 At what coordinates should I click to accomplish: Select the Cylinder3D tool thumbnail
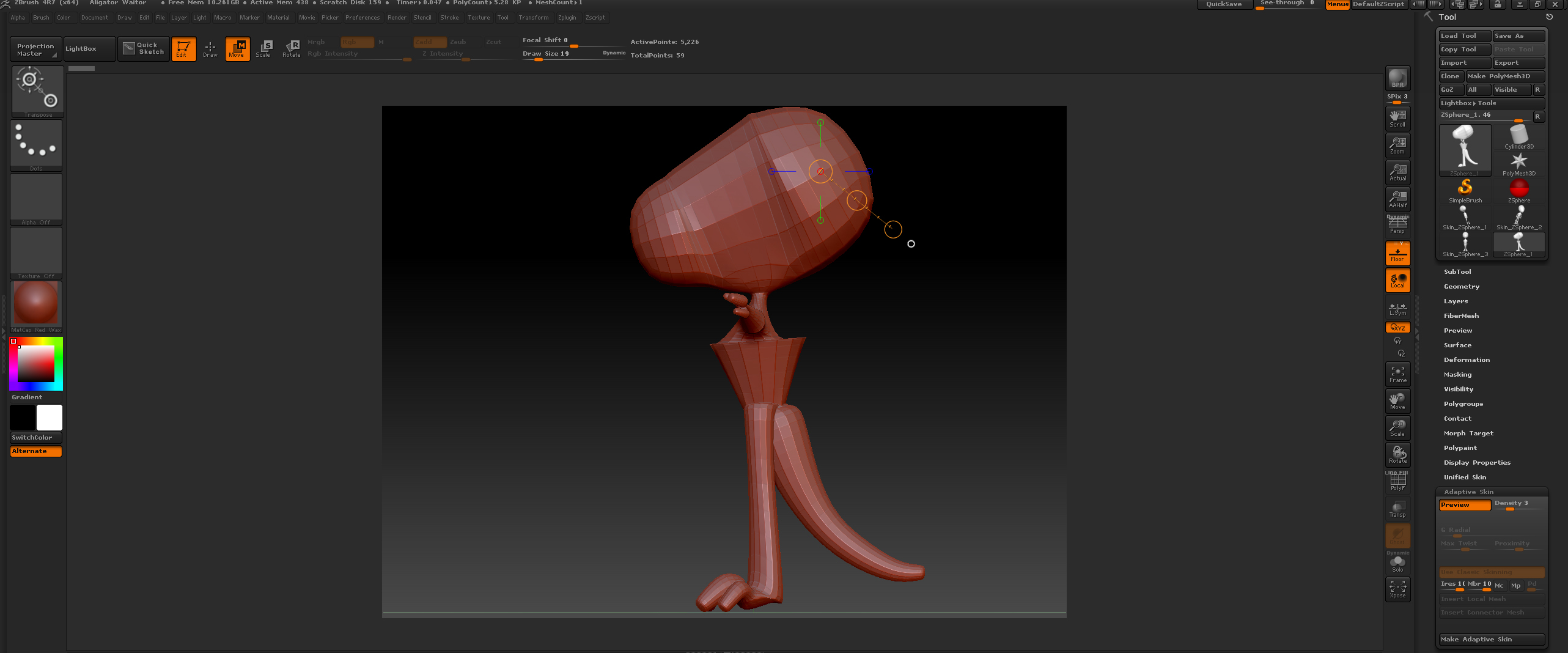[x=1518, y=136]
